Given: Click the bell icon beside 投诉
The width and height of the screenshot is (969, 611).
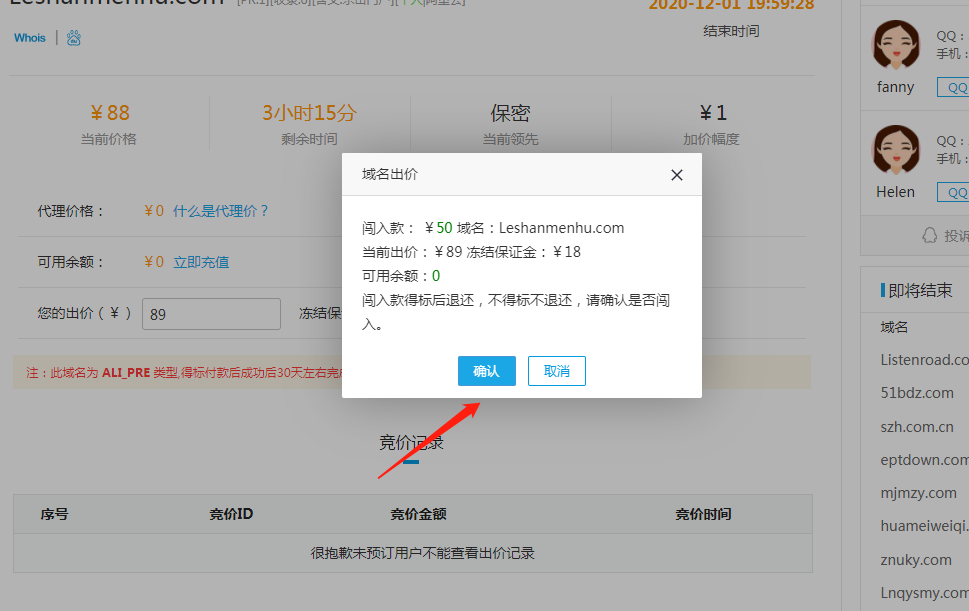Looking at the screenshot, I should coord(929,235).
